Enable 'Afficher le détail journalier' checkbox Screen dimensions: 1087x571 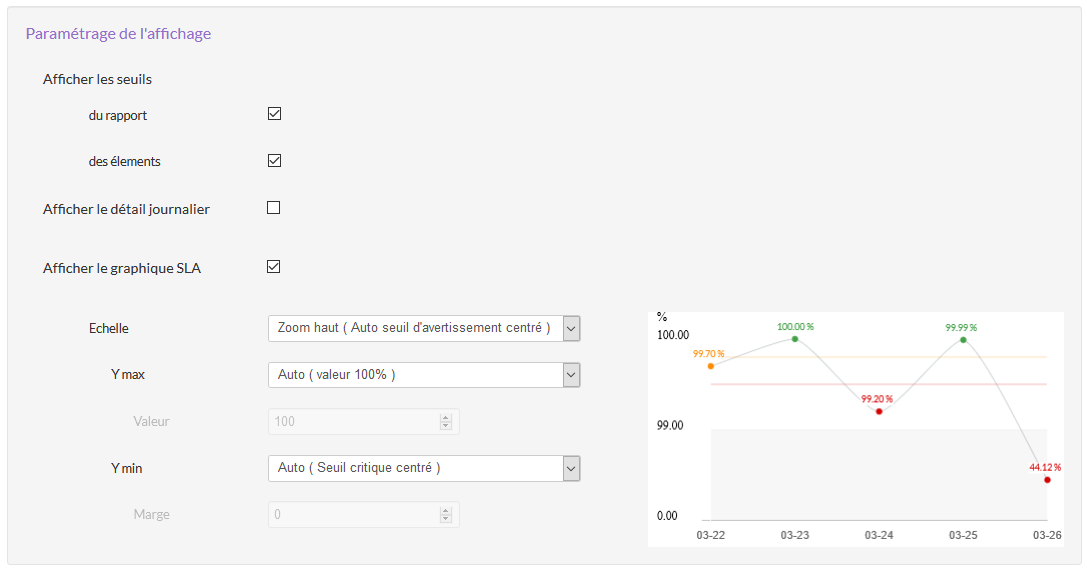pos(274,208)
